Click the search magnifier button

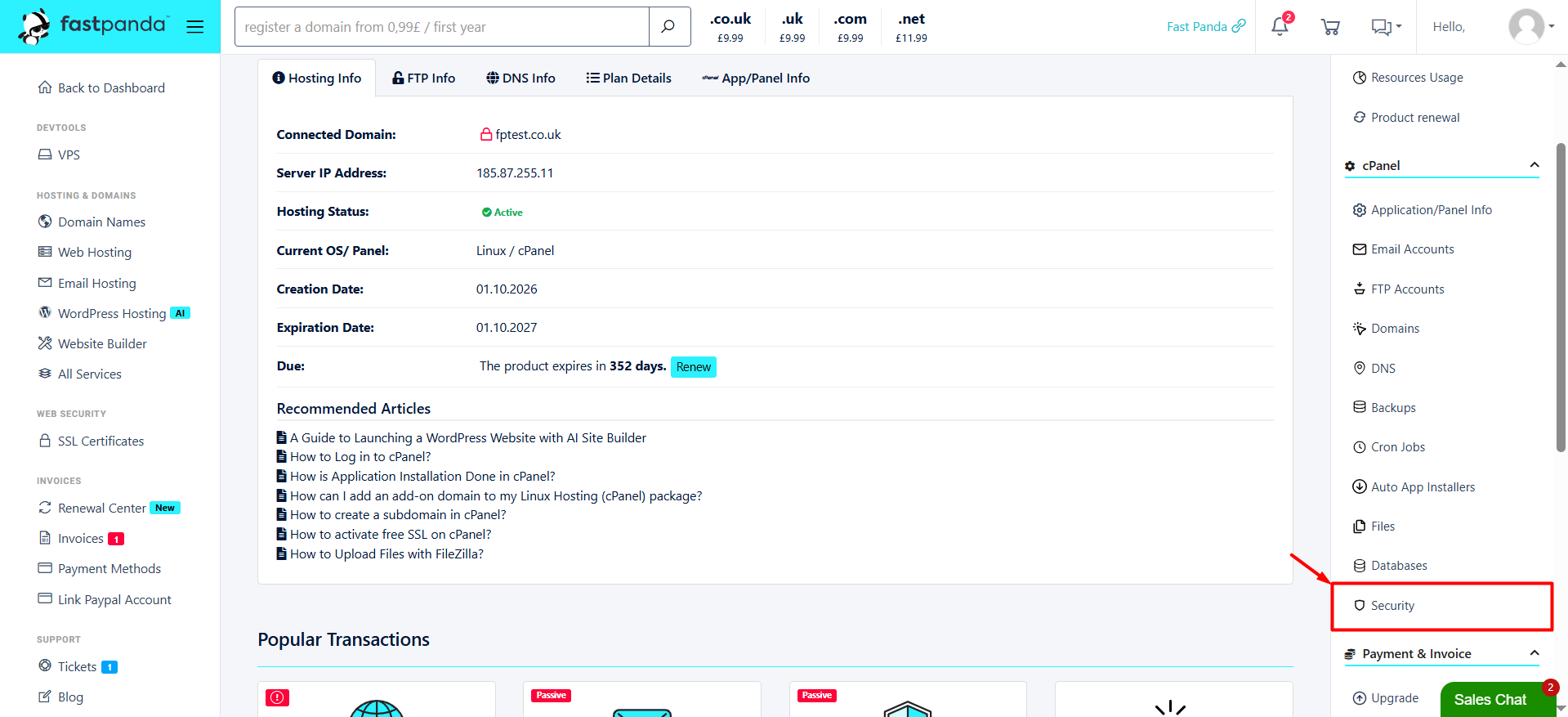(x=668, y=27)
